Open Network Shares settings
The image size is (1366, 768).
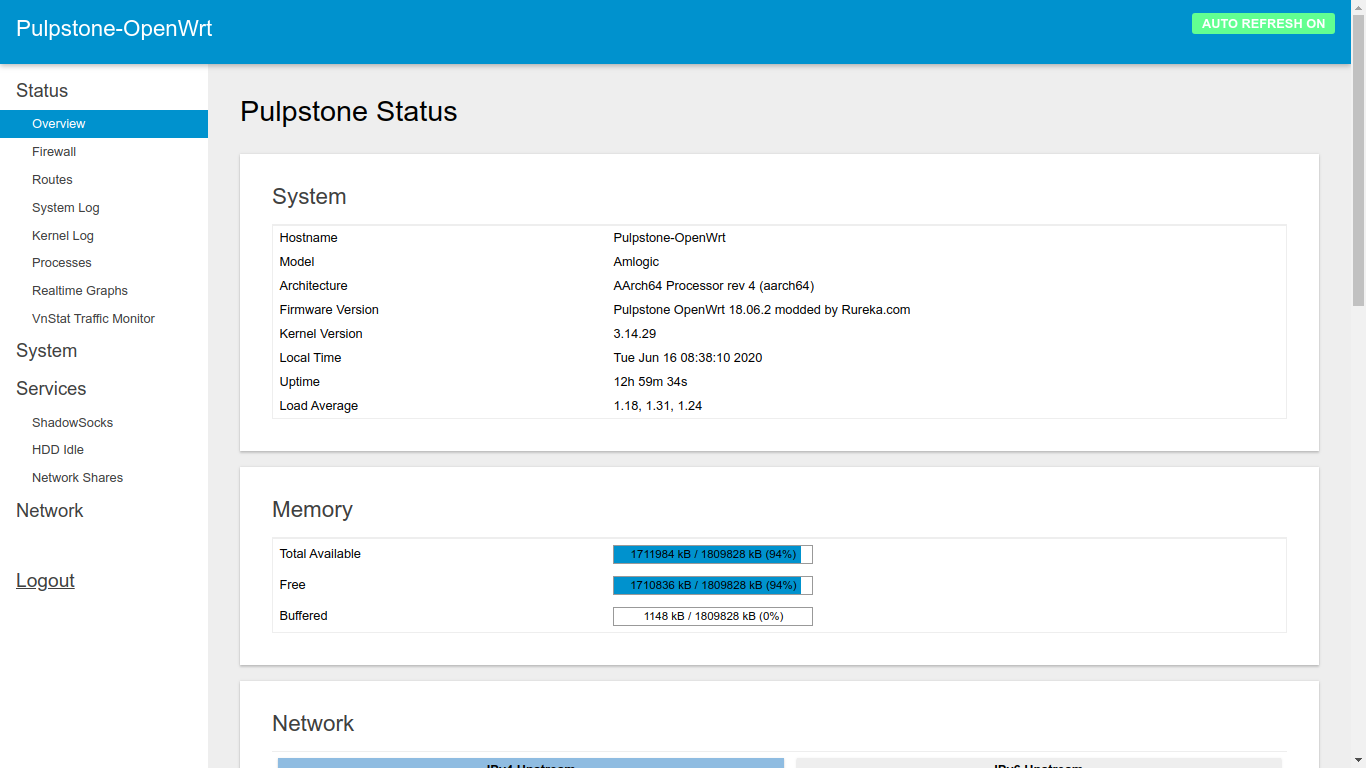tap(77, 478)
